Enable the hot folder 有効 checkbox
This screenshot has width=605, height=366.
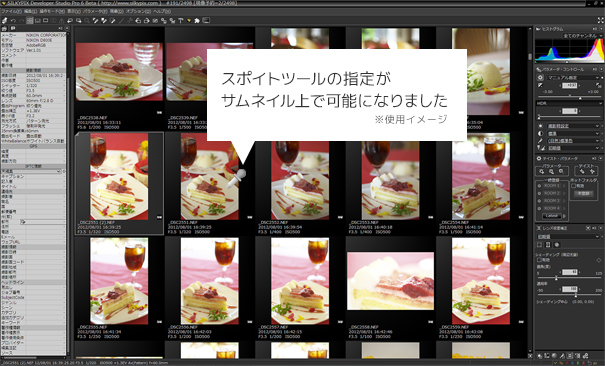573,186
